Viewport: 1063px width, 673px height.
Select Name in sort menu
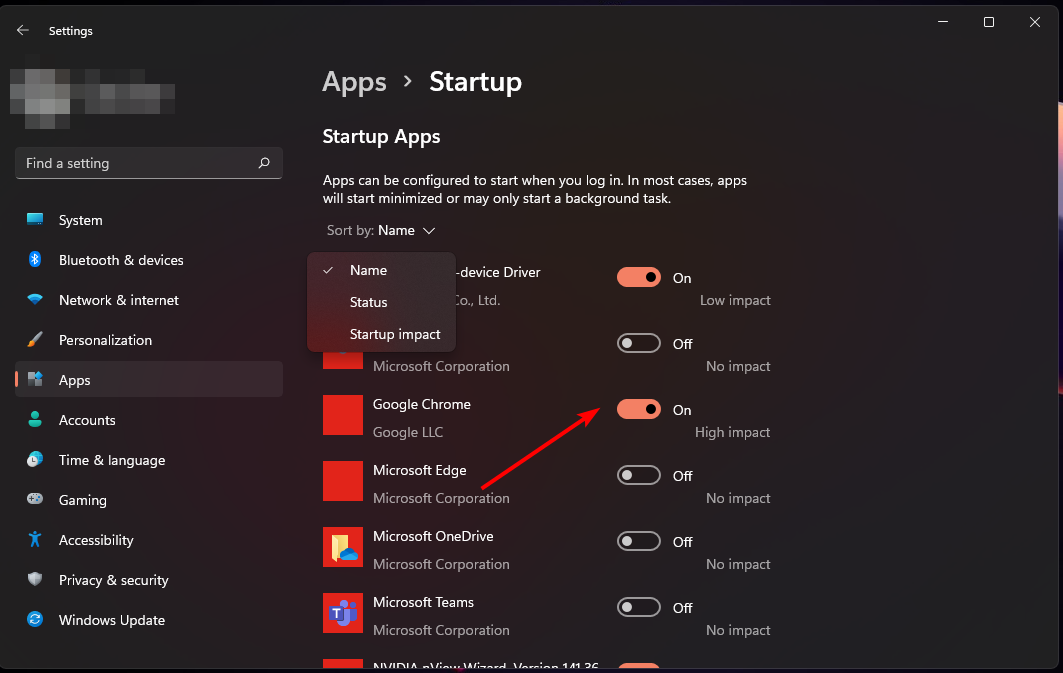[x=382, y=270]
